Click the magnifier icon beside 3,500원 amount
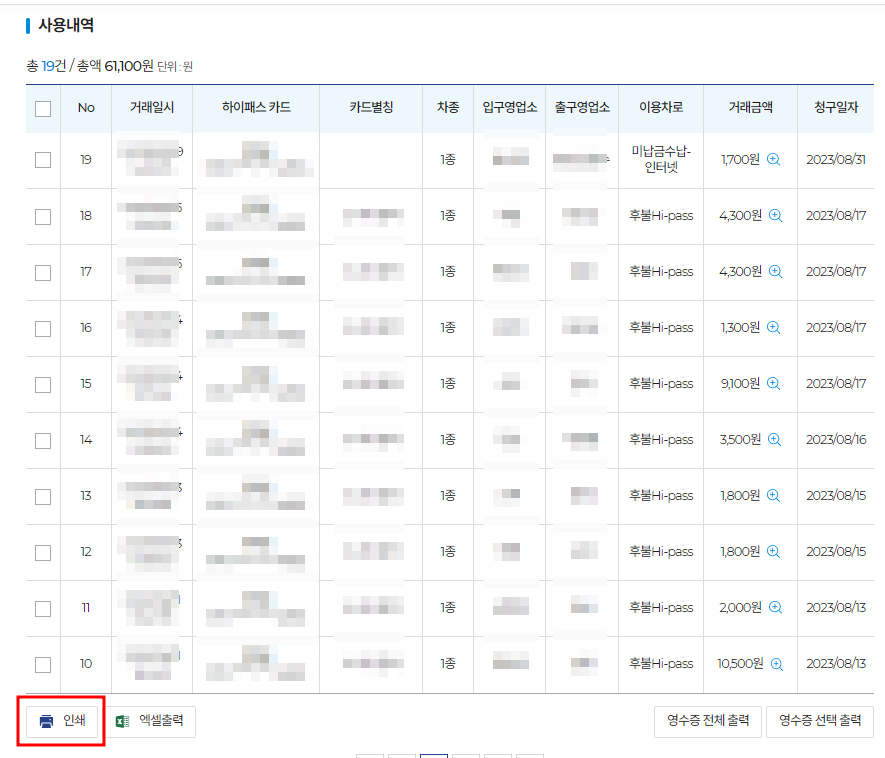The height and width of the screenshot is (758, 885). click(771, 437)
